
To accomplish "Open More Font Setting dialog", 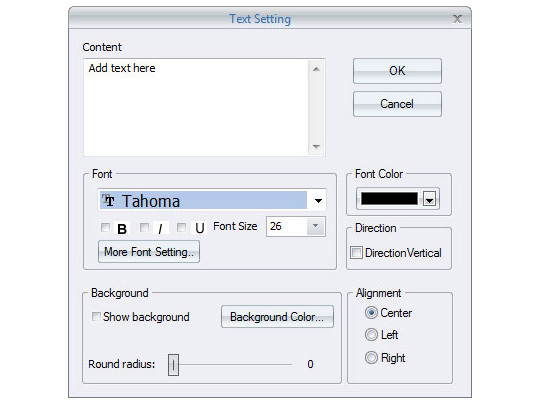I will [x=149, y=252].
